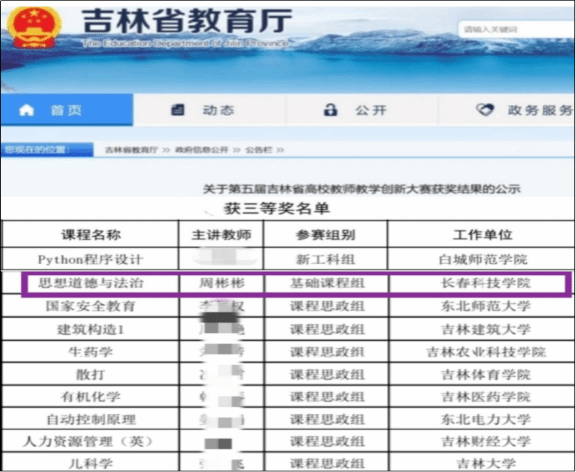Click the announcement title about 教学创新大赛
The height and width of the screenshot is (472, 576).
(362, 189)
